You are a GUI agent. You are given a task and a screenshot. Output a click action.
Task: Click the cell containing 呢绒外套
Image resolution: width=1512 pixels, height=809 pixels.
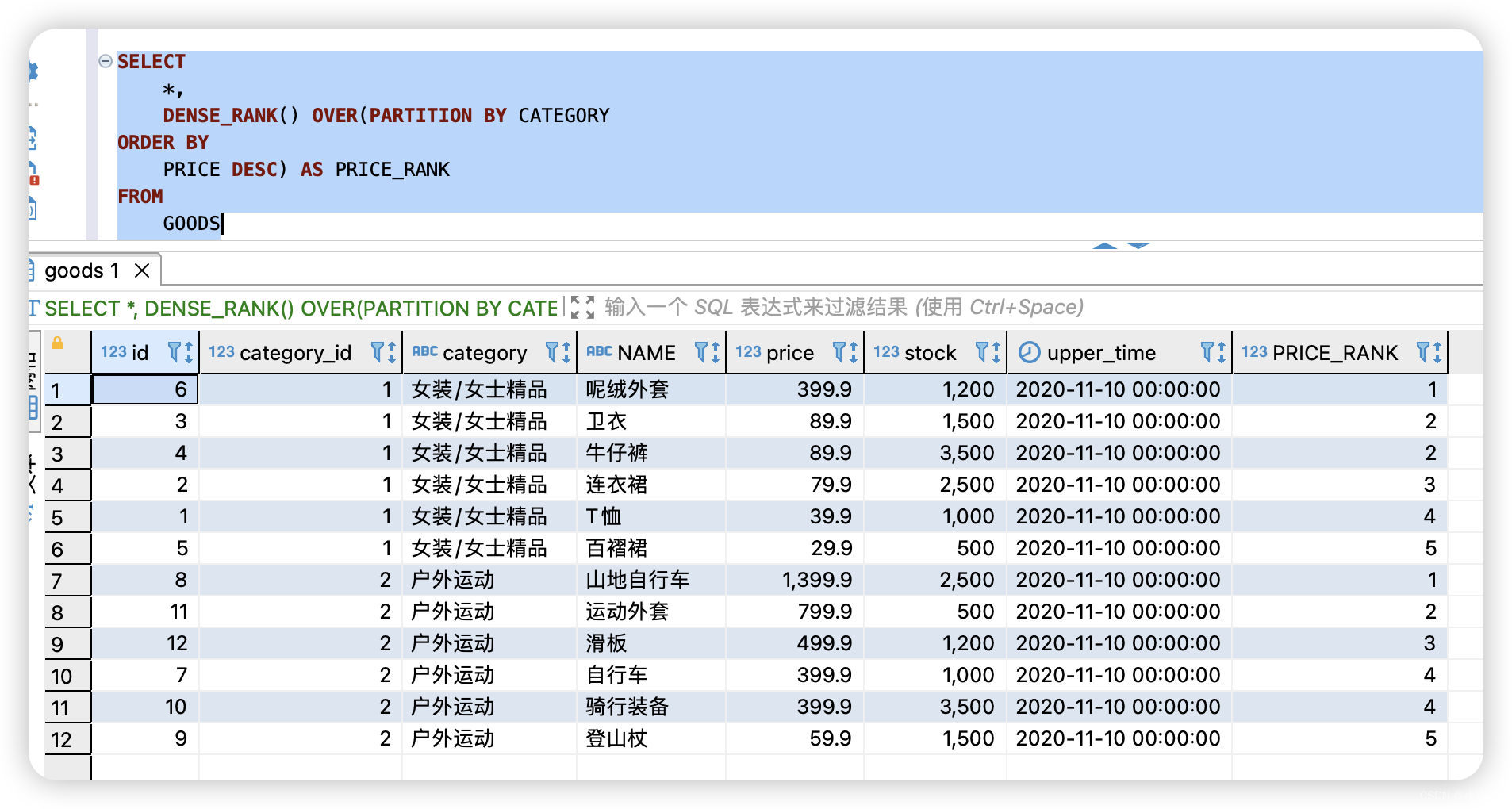tap(650, 389)
